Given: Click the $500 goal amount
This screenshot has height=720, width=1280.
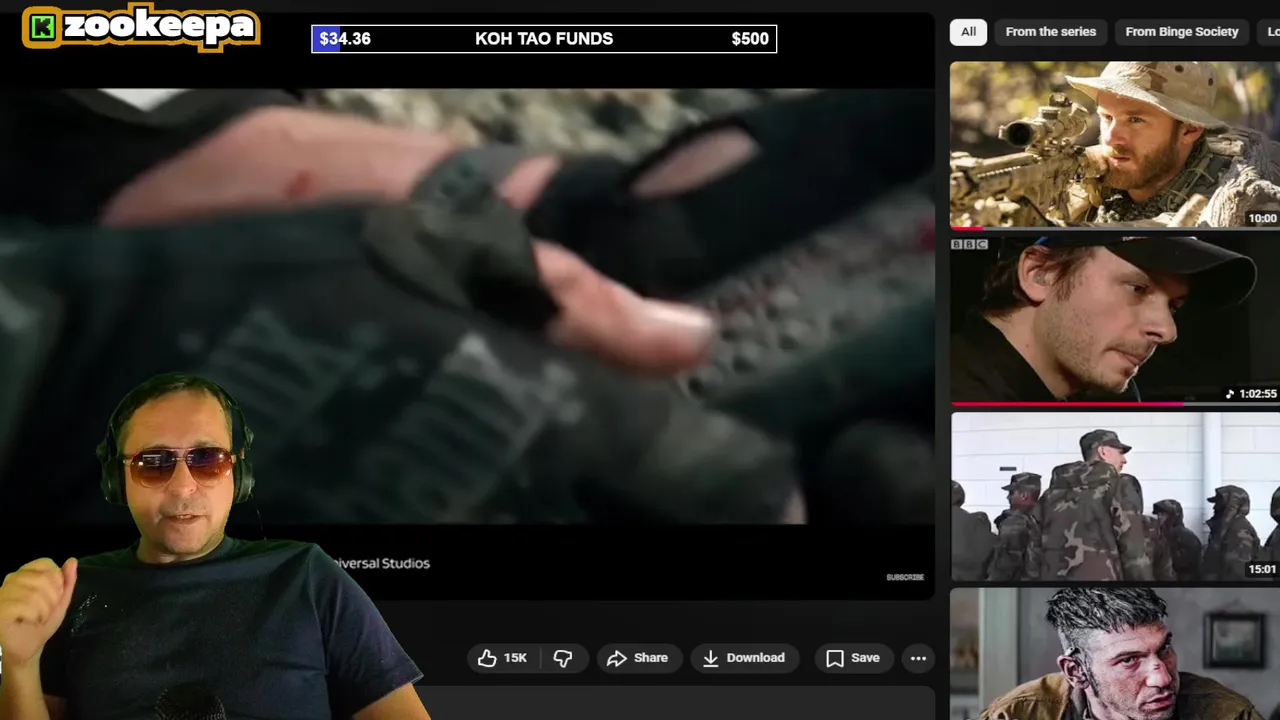Looking at the screenshot, I should (750, 39).
